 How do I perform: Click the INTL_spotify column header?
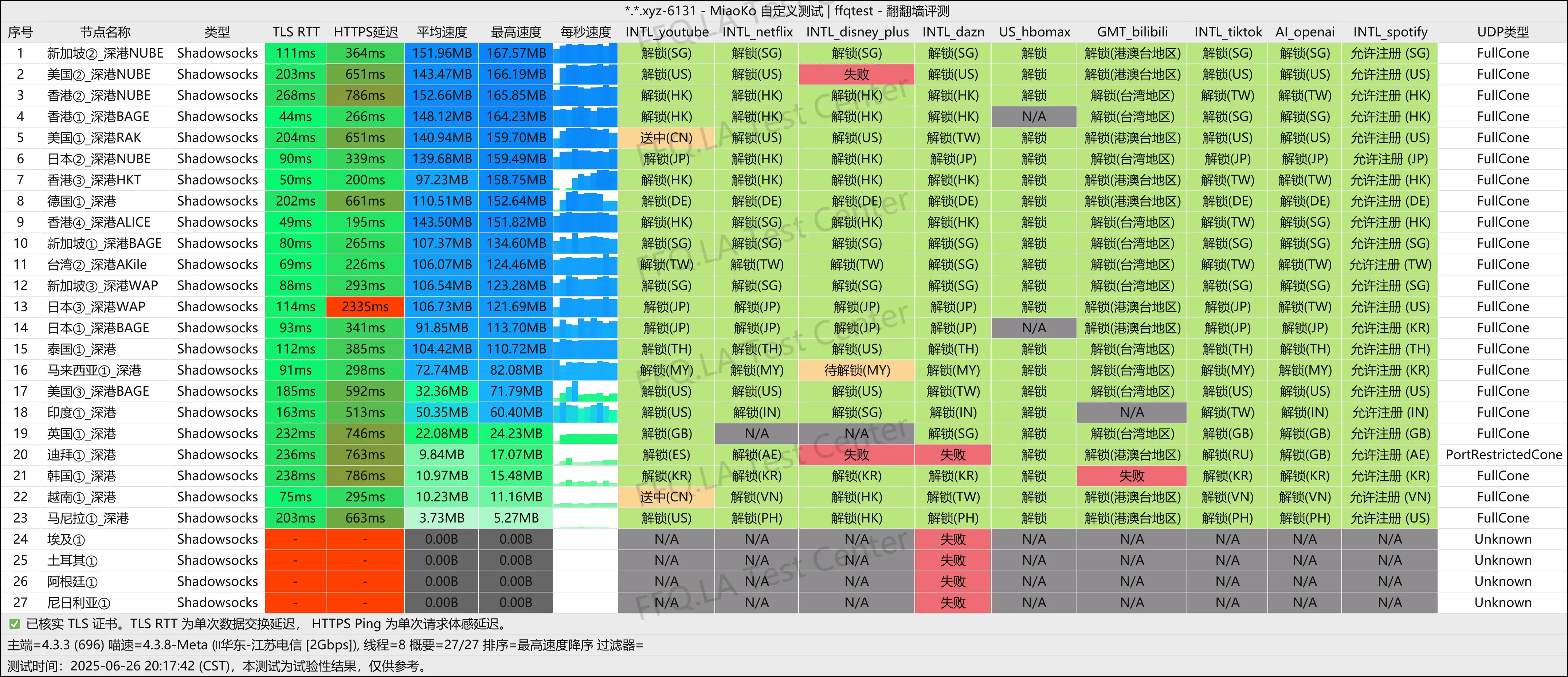point(1390,32)
